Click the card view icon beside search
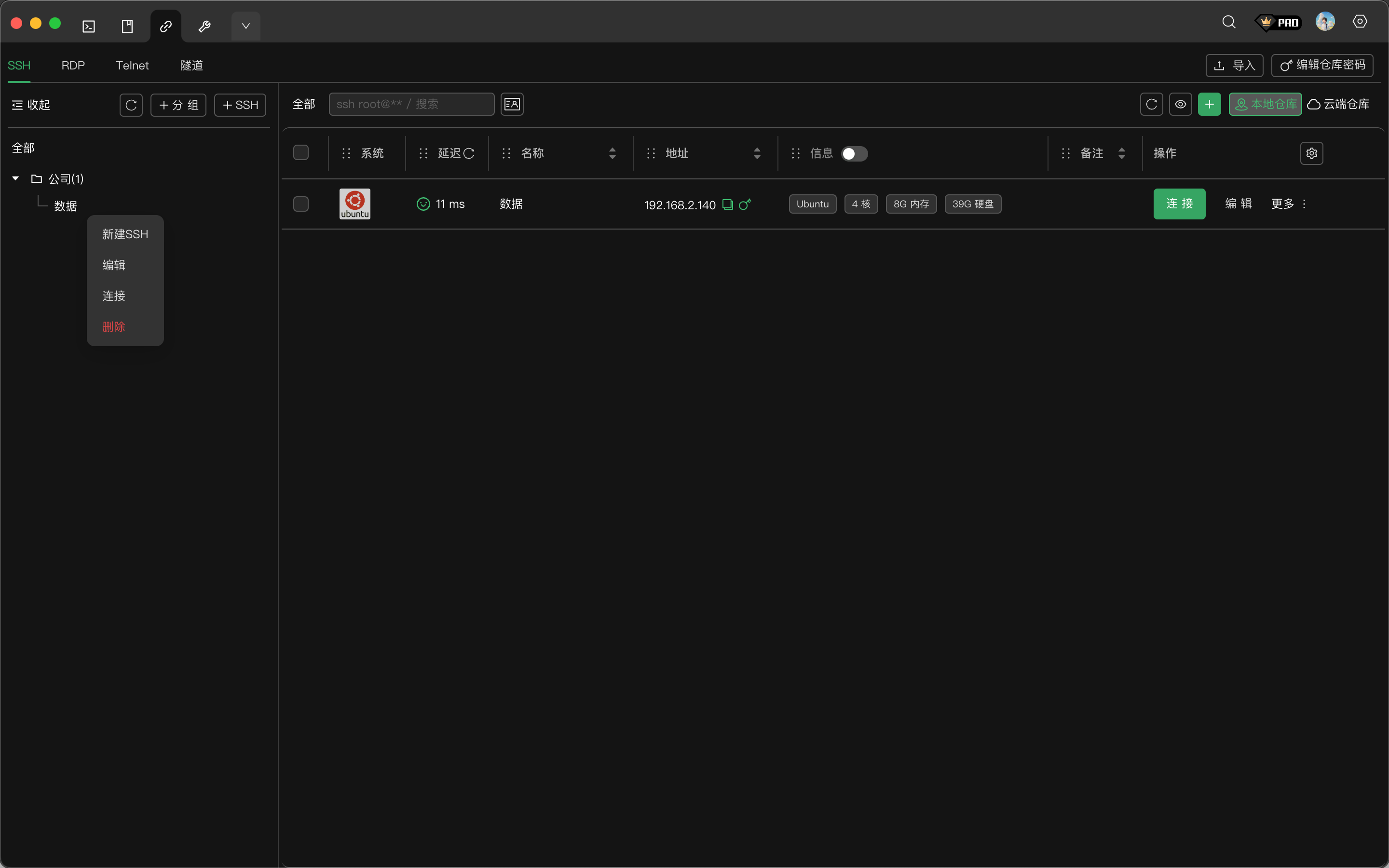 tap(511, 105)
